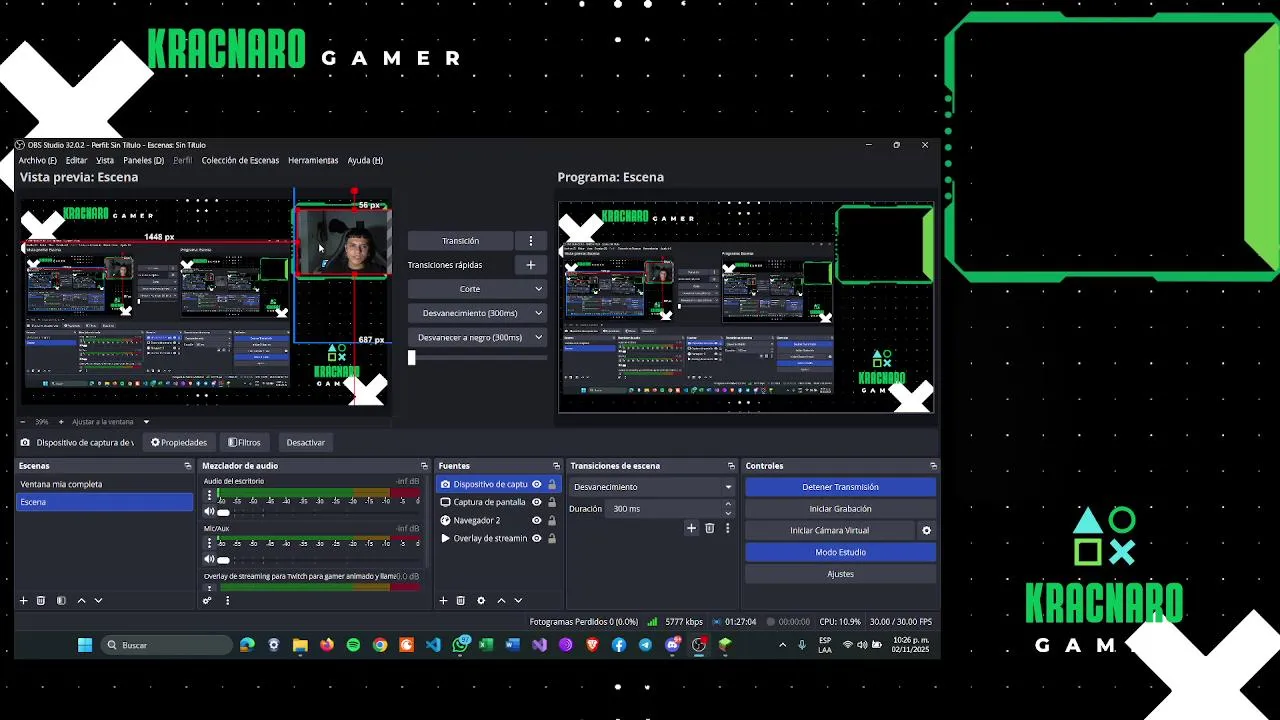Open Telegram from the taskbar
Image resolution: width=1280 pixels, height=720 pixels.
(x=645, y=645)
